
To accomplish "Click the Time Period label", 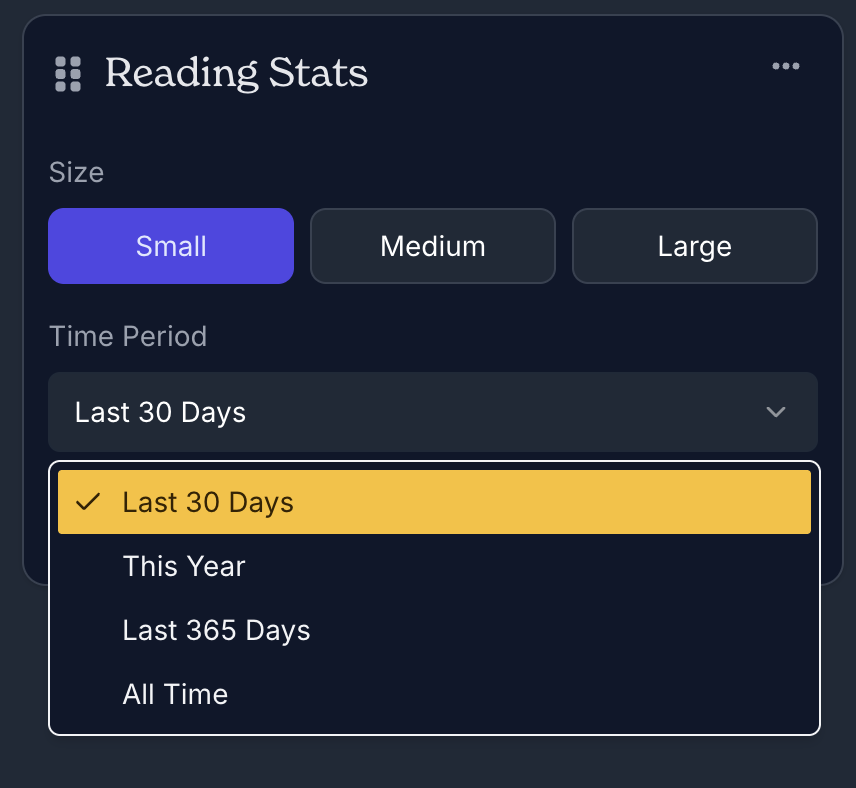I will tap(128, 336).
